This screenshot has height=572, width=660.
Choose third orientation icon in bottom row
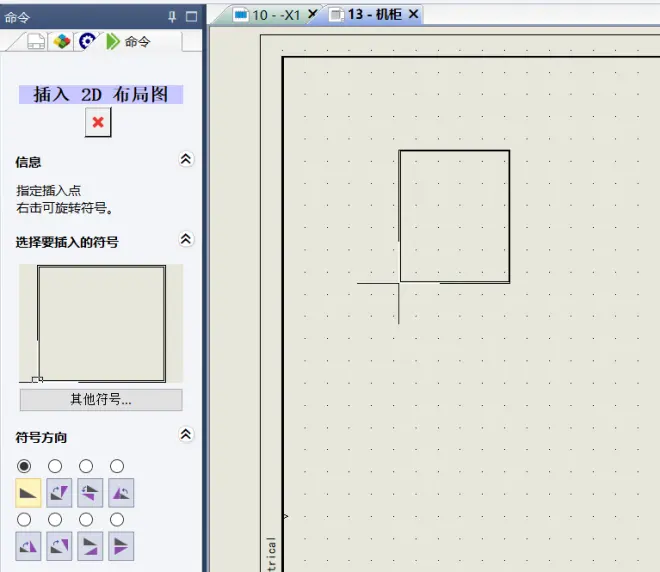click(90, 546)
